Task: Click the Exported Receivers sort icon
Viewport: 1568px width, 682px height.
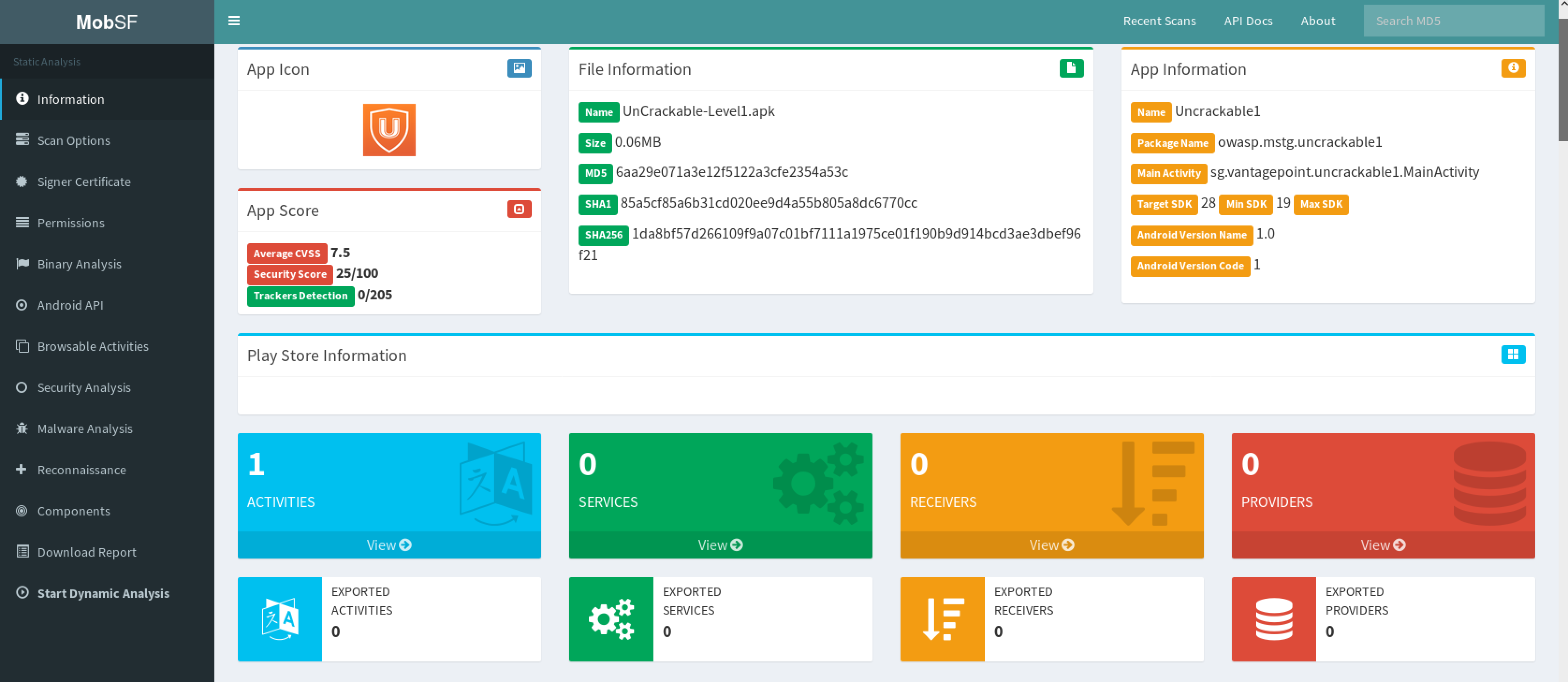Action: pyautogui.click(x=942, y=619)
